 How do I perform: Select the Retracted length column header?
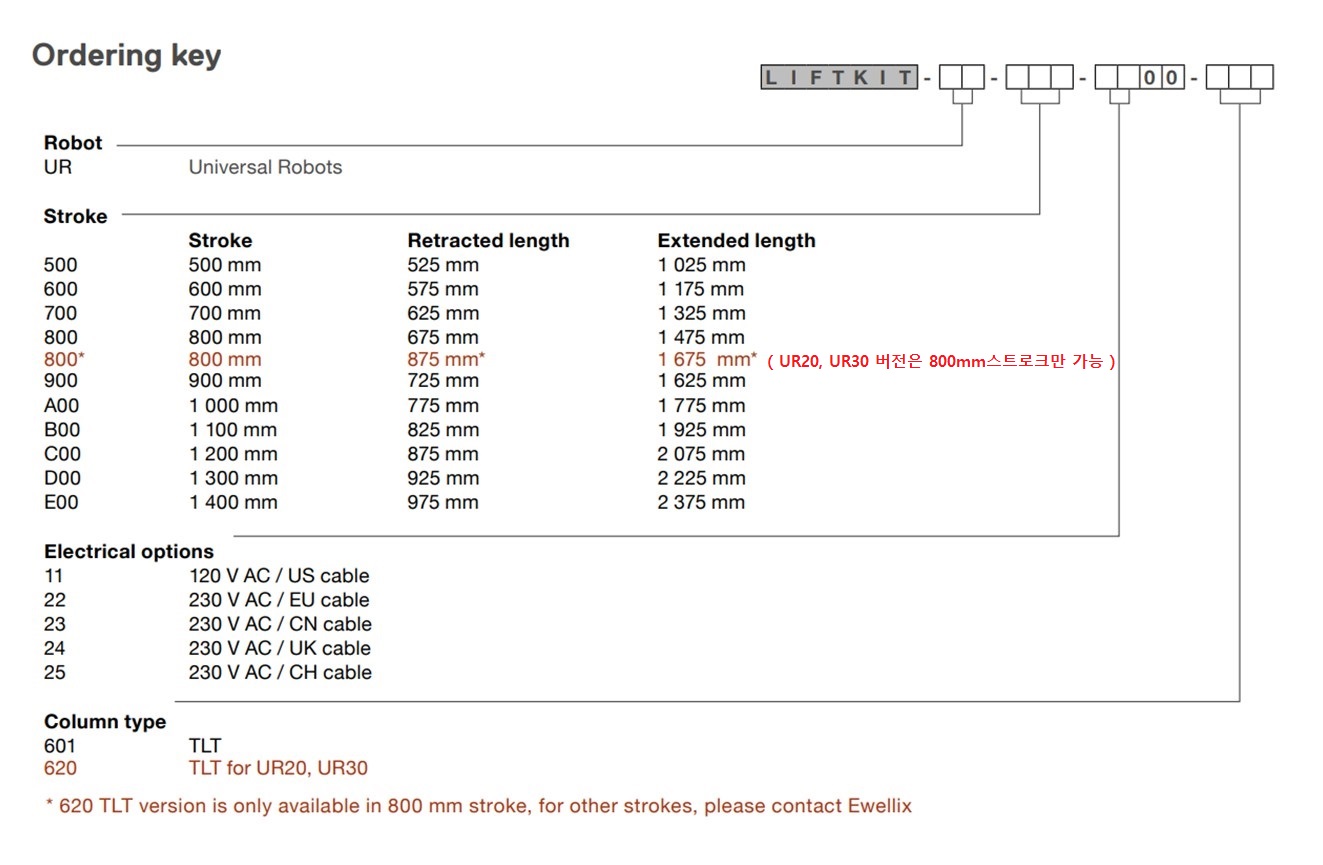pyautogui.click(x=488, y=241)
